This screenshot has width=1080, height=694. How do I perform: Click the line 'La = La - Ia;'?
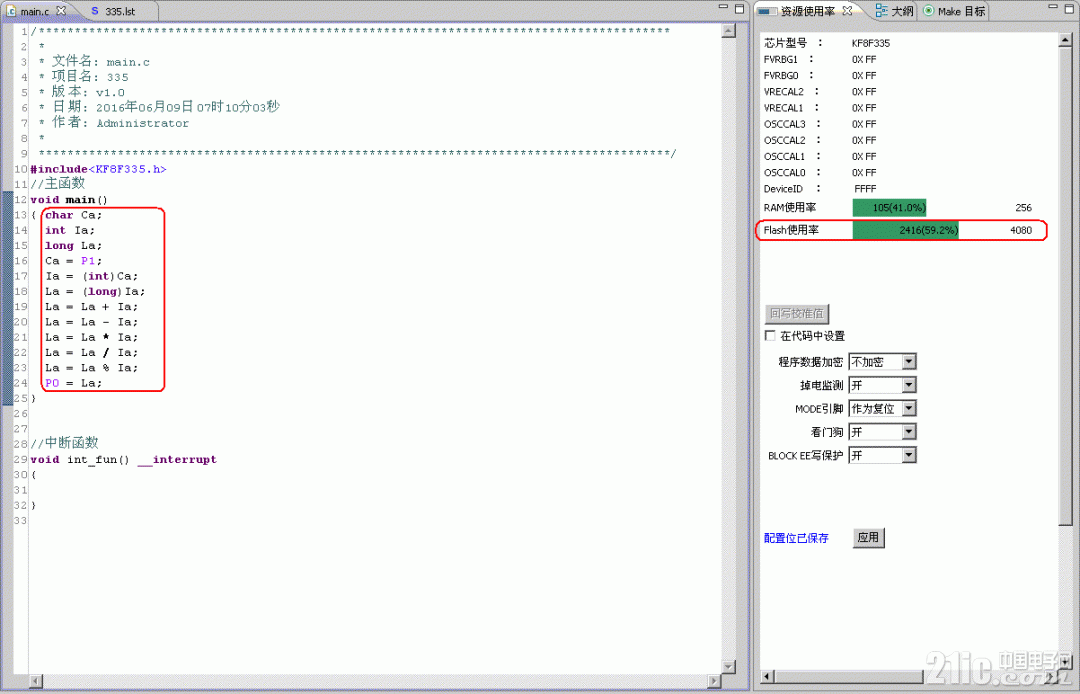point(92,322)
